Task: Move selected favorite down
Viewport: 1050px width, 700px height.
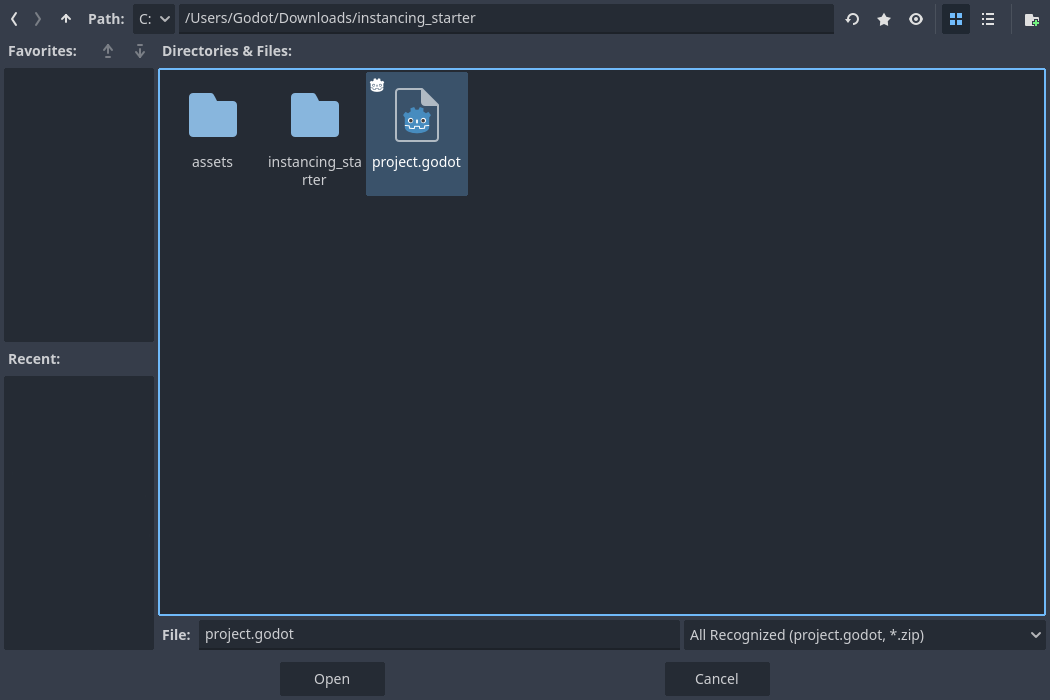Action: point(139,51)
